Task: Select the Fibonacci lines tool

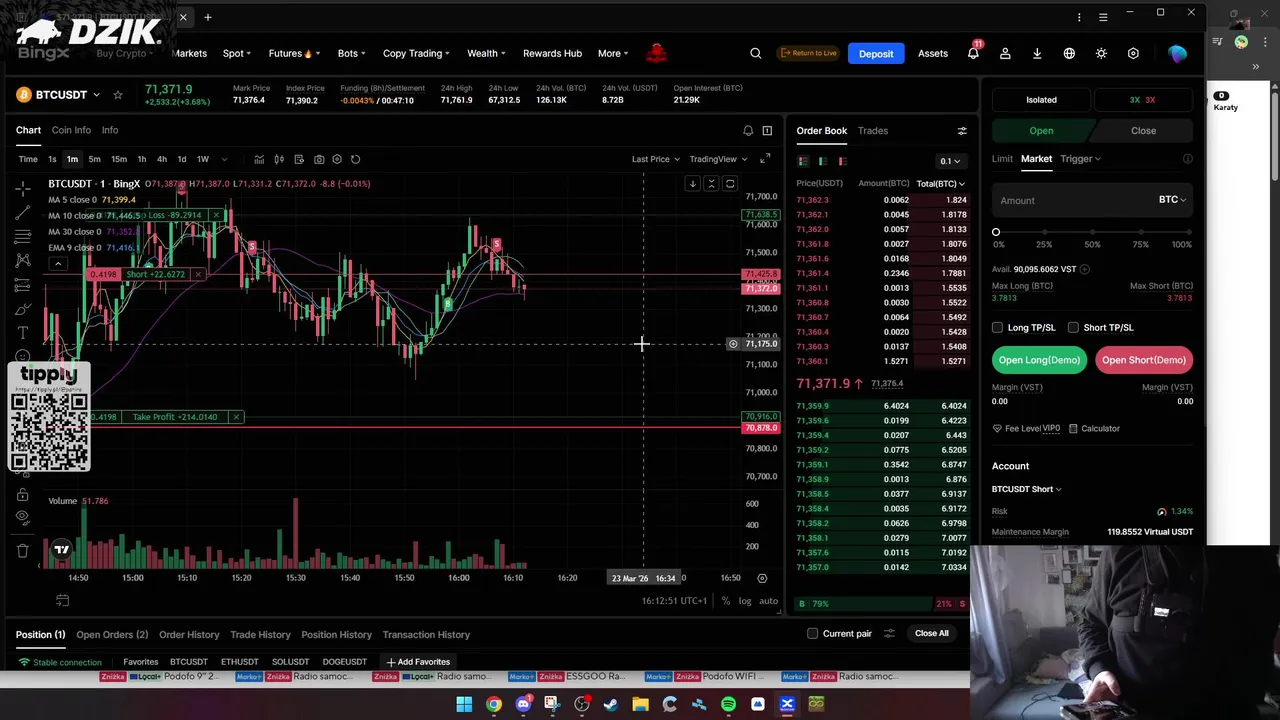Action: [x=22, y=236]
